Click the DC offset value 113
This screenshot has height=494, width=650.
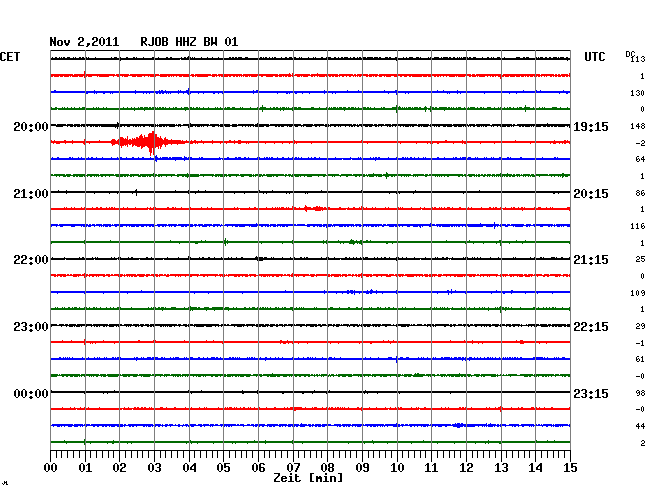click(638, 59)
